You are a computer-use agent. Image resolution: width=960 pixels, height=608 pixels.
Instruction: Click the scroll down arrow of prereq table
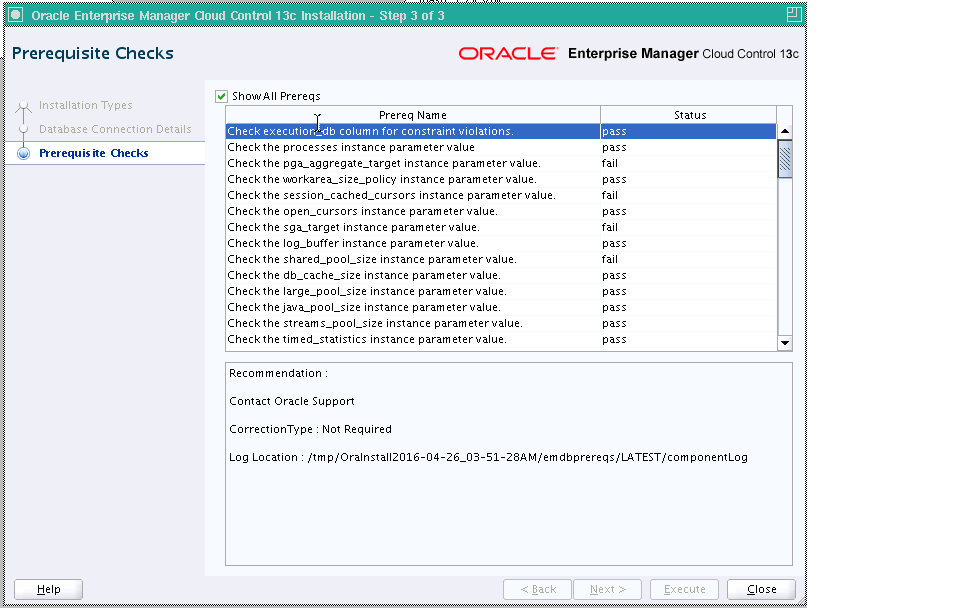point(785,343)
